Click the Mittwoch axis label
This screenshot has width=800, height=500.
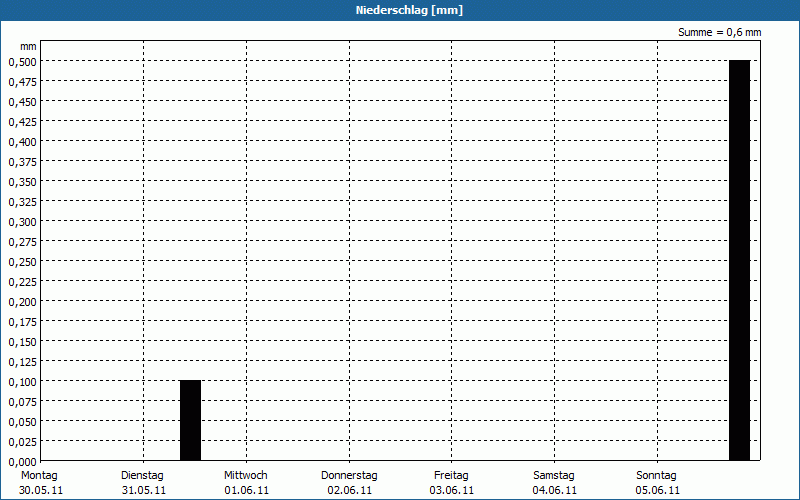pyautogui.click(x=245, y=476)
